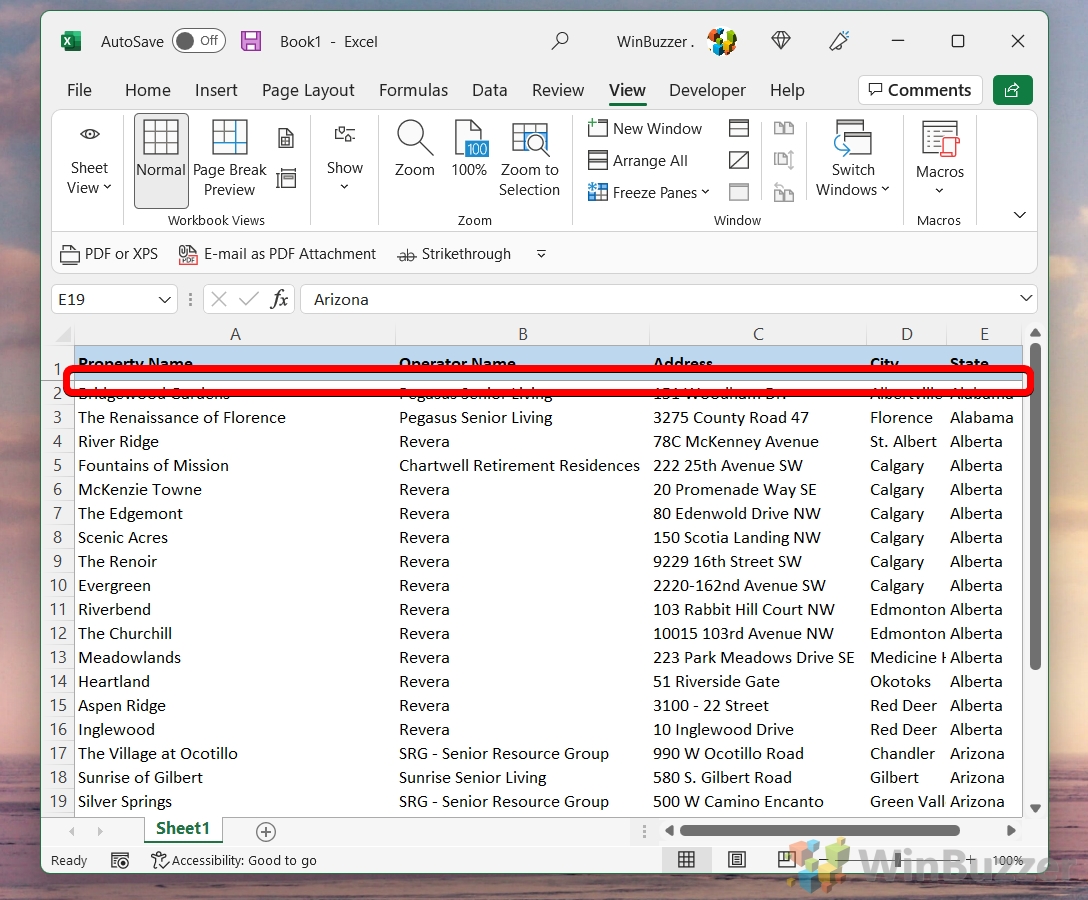
Task: Enable Strikethrough formatting
Action: click(453, 254)
